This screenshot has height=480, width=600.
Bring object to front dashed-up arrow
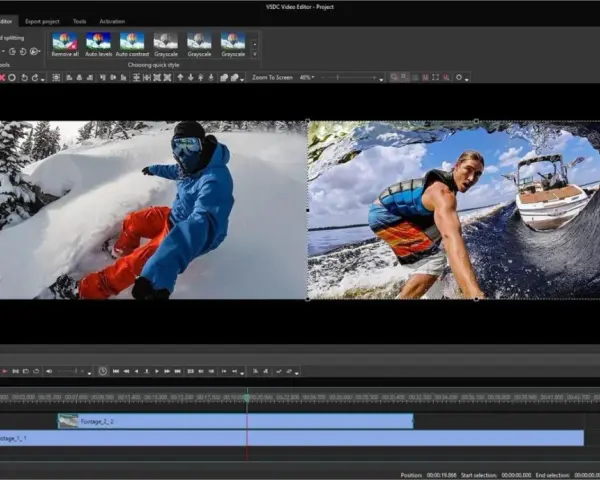point(201,78)
